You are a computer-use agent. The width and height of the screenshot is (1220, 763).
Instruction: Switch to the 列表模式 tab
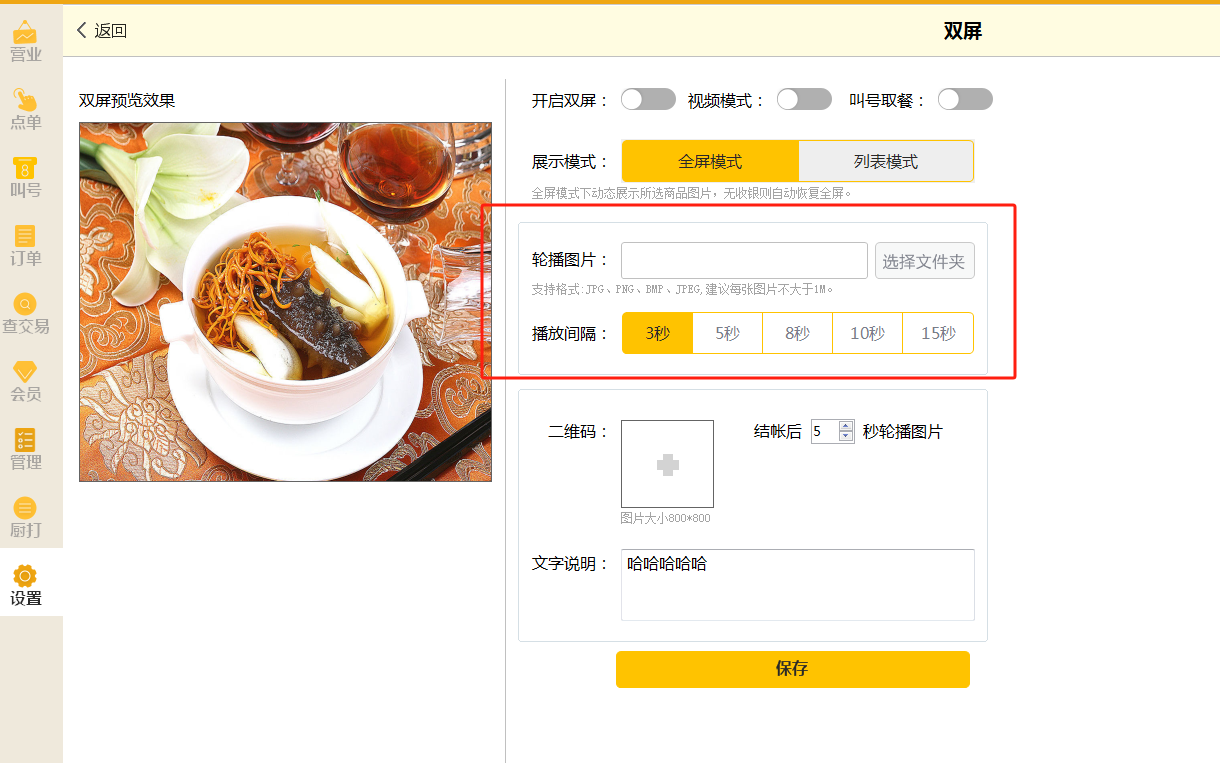tap(886, 161)
